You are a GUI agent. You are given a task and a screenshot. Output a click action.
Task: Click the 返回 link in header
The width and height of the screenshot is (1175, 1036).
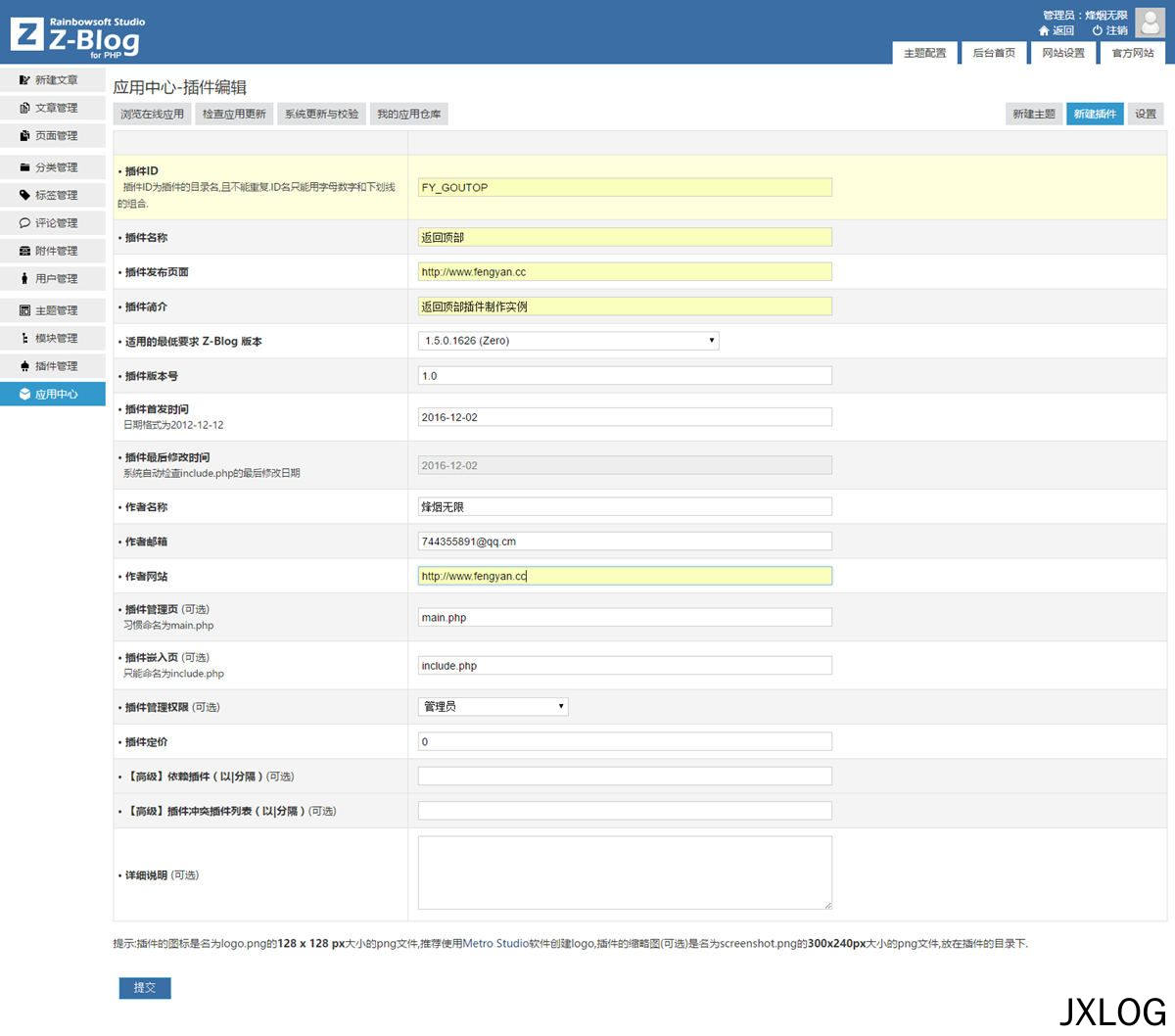[x=1063, y=30]
